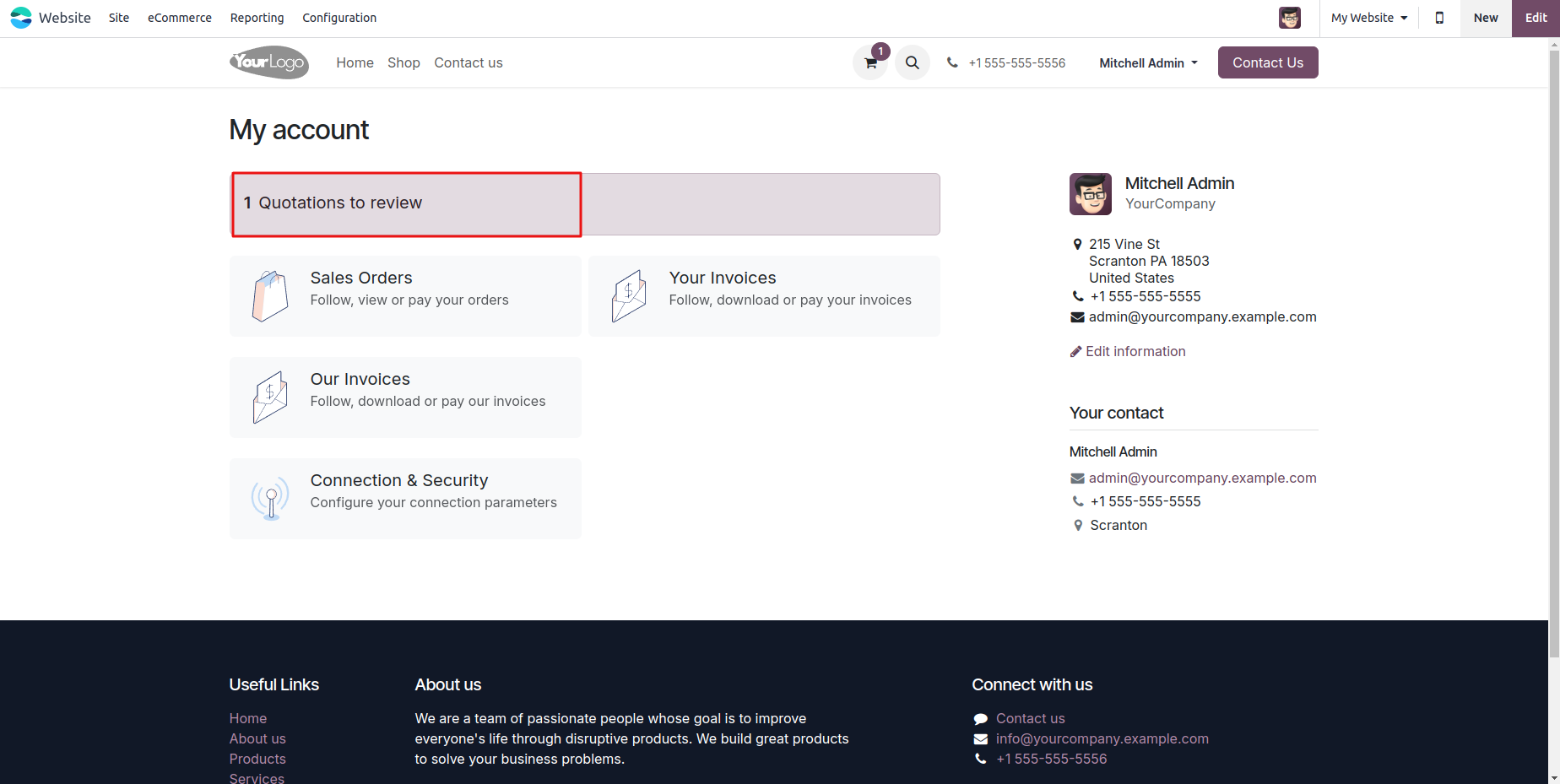Click the user avatar in top bar
1560x784 pixels.
(1289, 18)
